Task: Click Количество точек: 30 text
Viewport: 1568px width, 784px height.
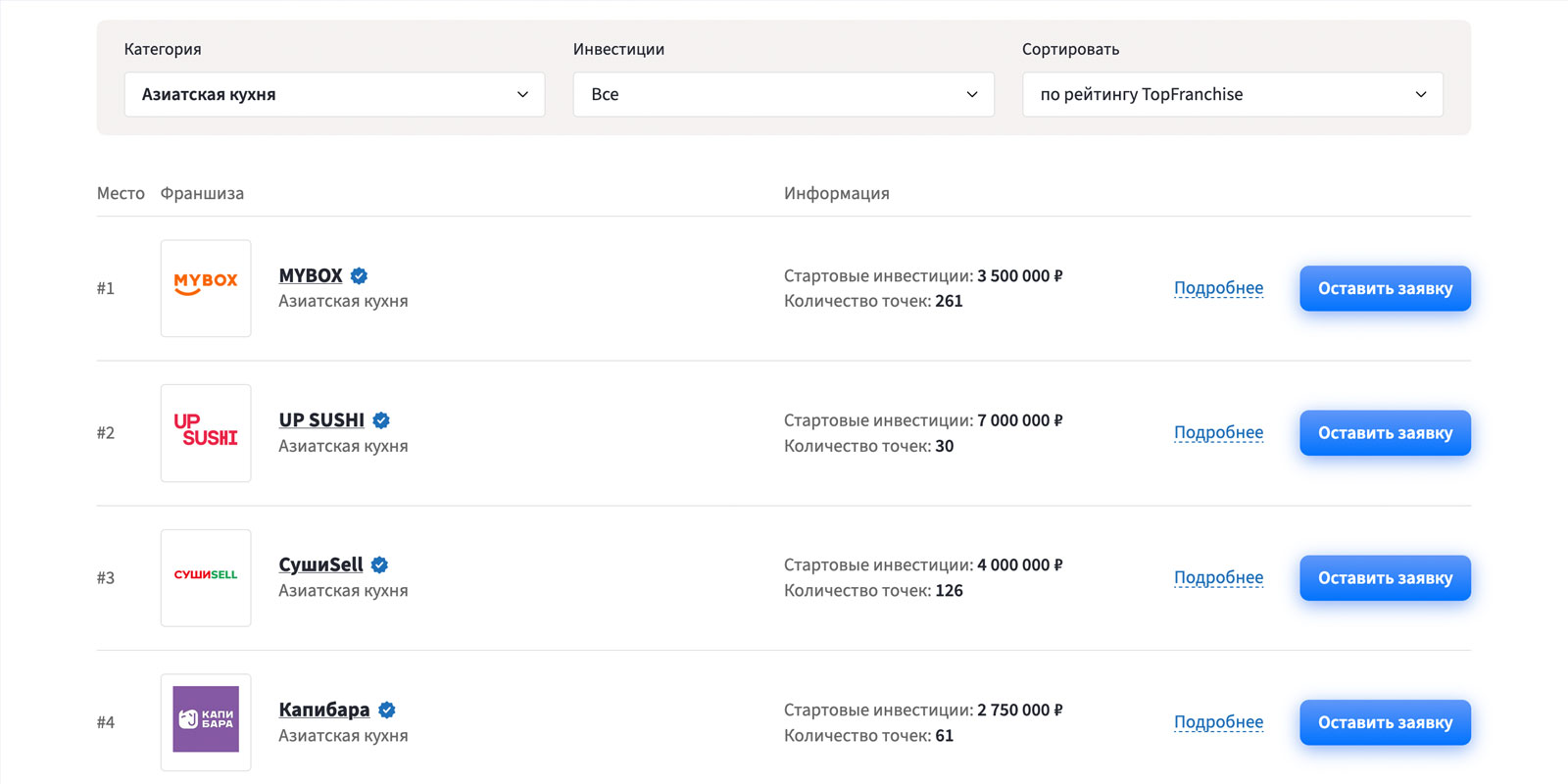Action: point(868,446)
